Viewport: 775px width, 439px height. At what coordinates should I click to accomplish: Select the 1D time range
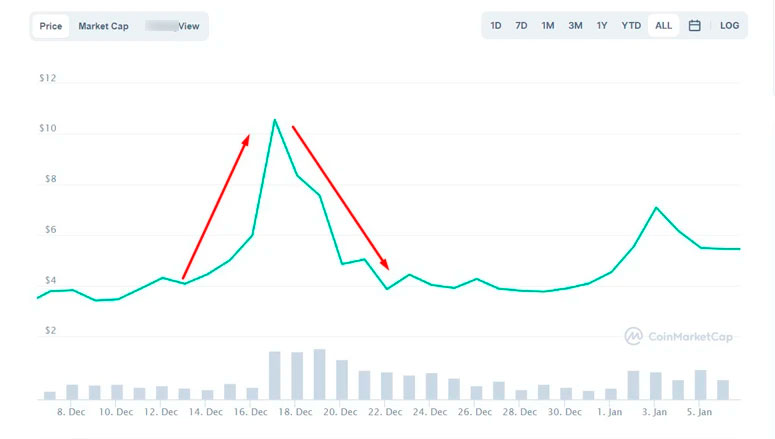496,25
